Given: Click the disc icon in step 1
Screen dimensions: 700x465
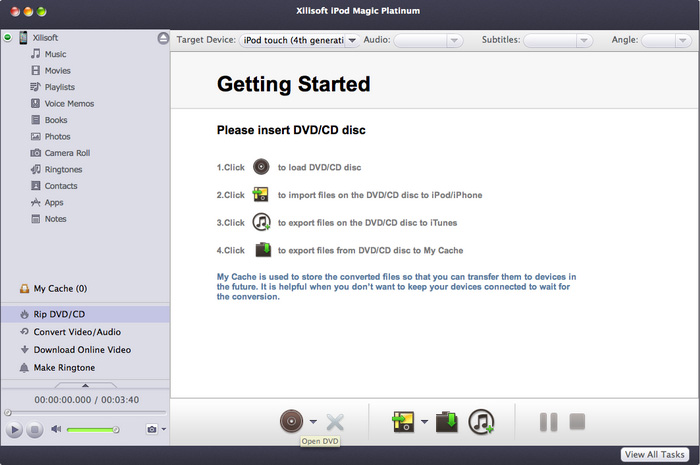Looking at the screenshot, I should click(x=261, y=167).
